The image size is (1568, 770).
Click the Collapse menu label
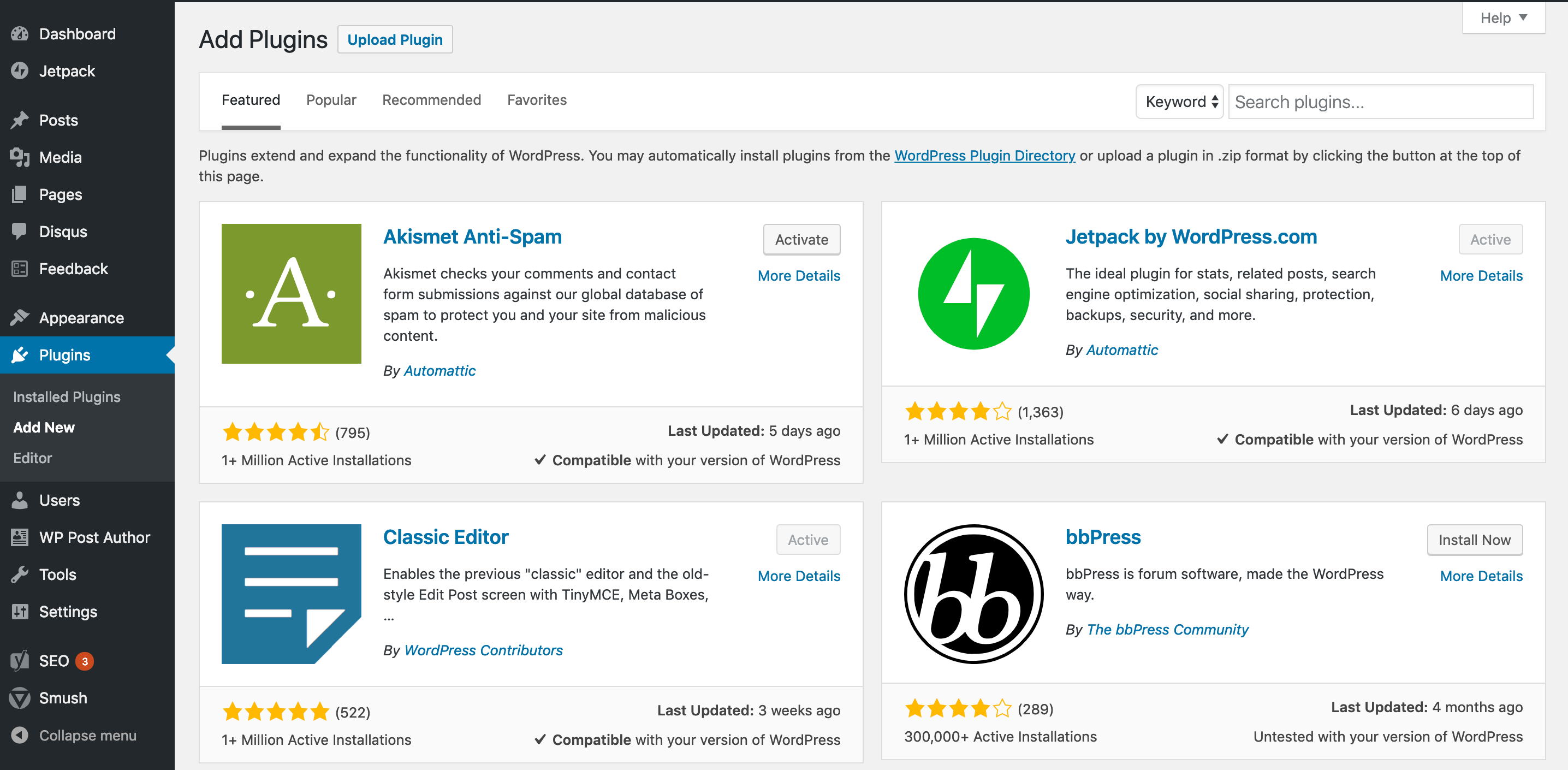point(88,735)
